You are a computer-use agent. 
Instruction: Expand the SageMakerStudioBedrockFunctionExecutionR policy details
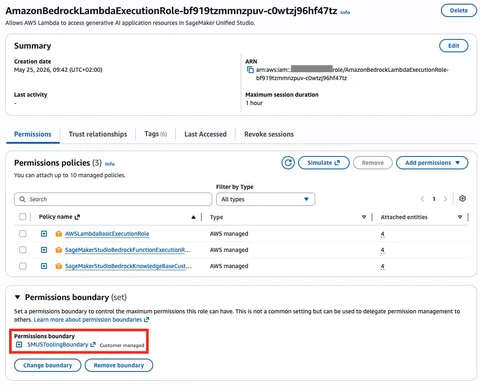click(x=44, y=250)
